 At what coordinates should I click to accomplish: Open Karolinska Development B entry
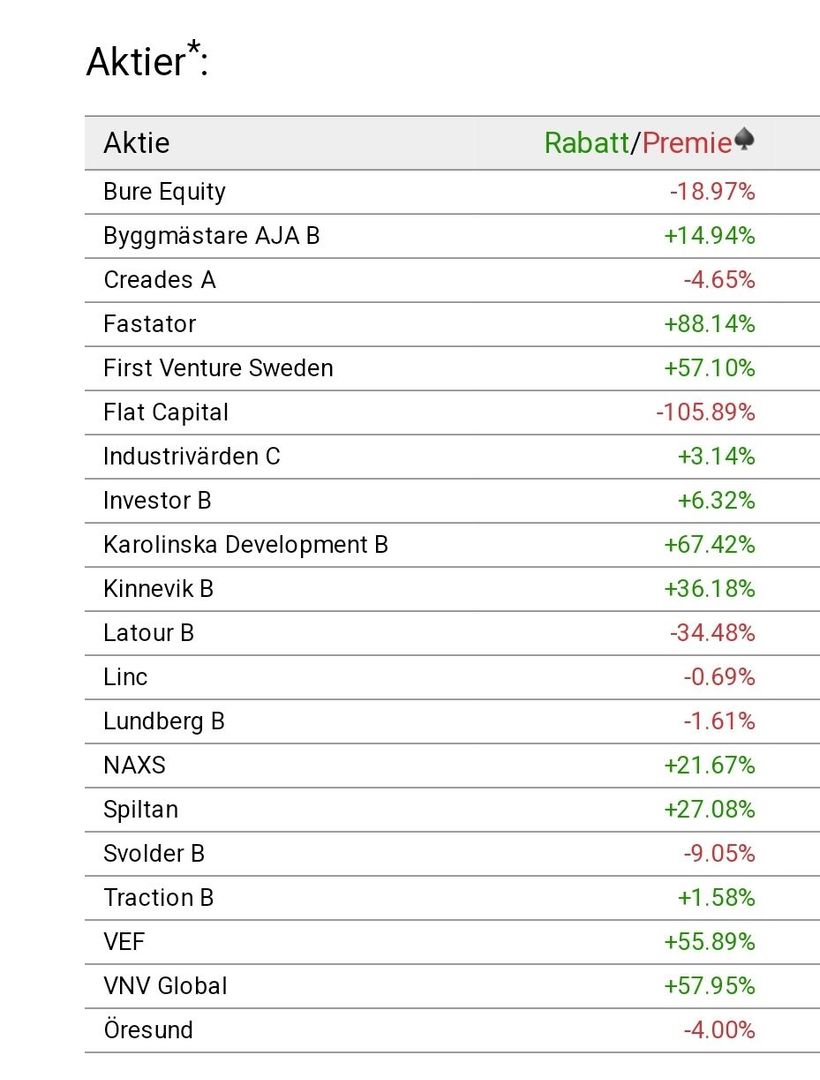pos(246,545)
